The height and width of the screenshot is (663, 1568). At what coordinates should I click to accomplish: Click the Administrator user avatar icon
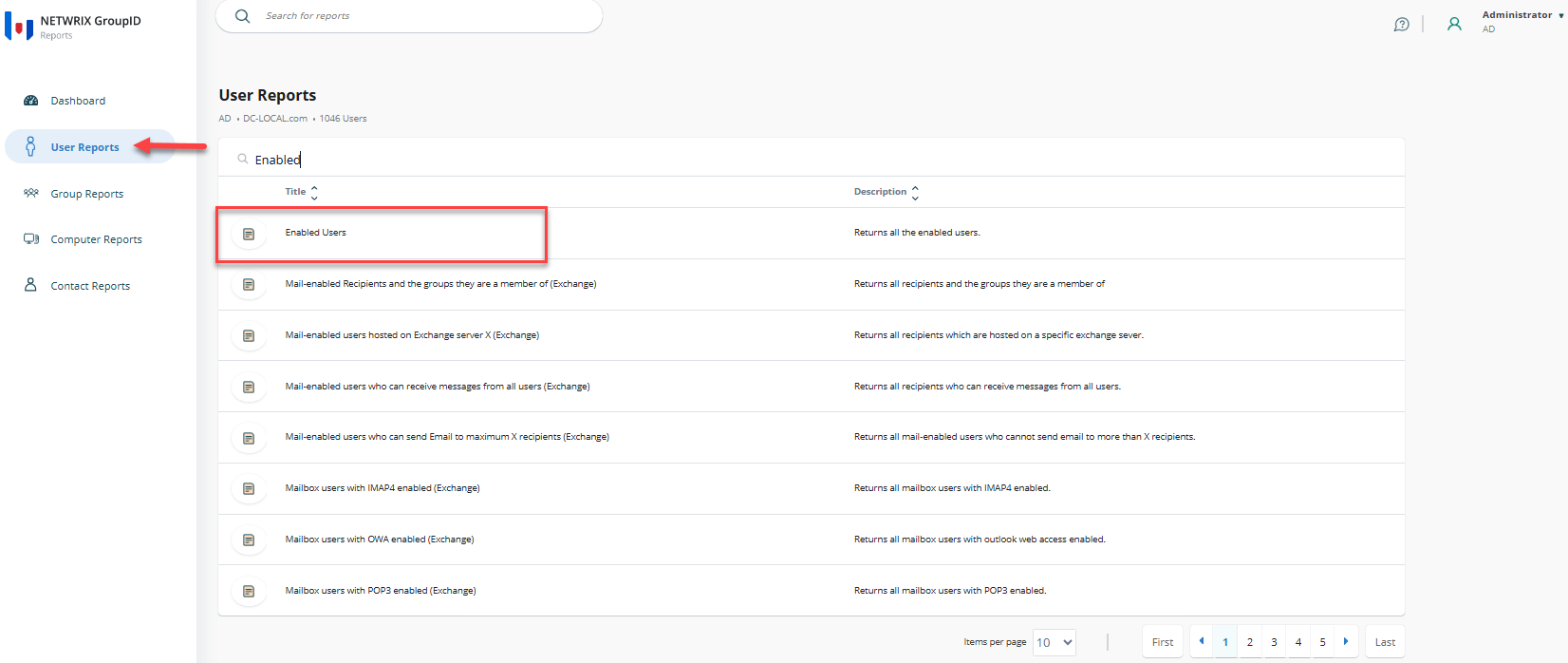point(1454,24)
